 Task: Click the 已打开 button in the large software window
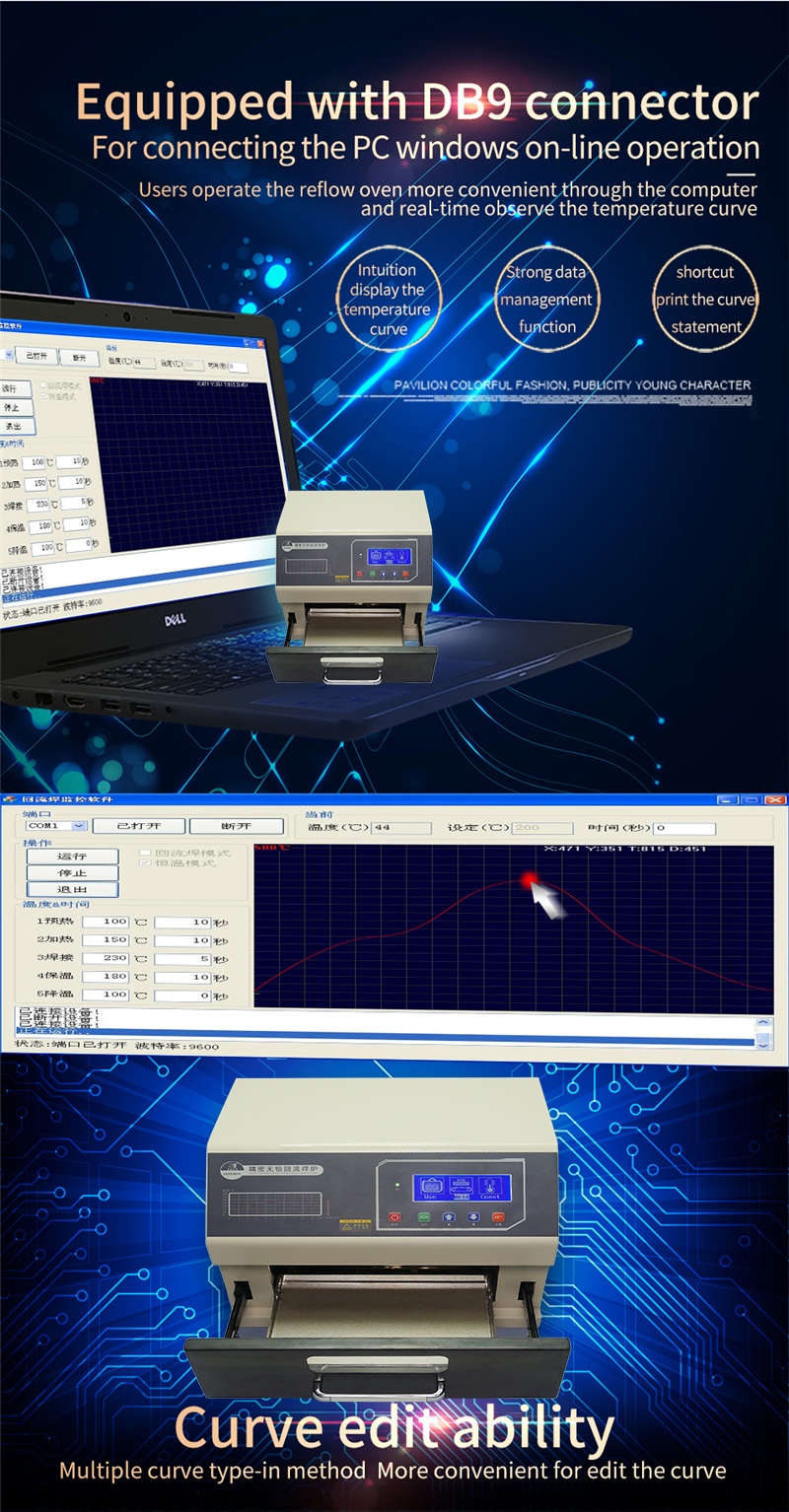click(137, 826)
